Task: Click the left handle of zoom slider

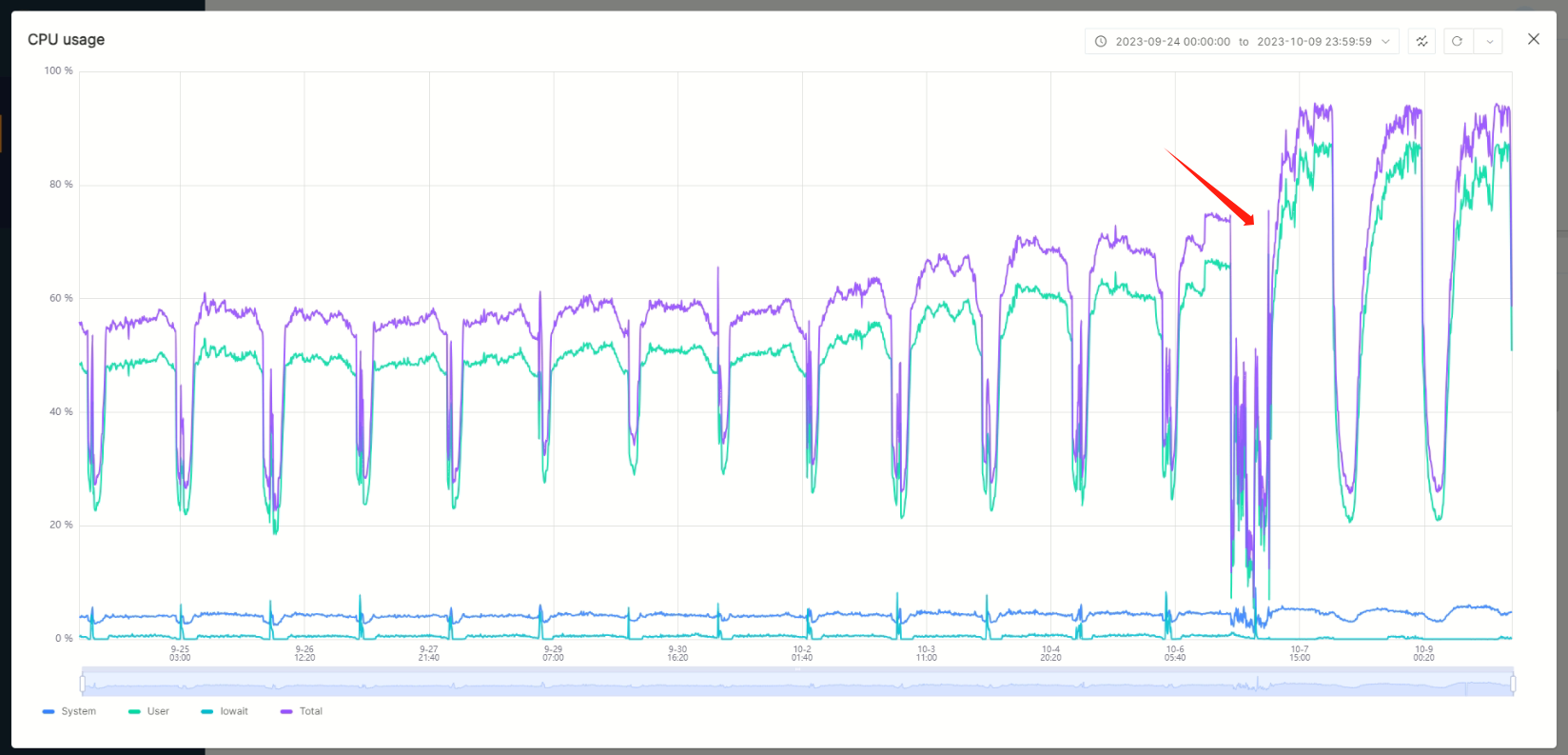Action: pyautogui.click(x=83, y=683)
